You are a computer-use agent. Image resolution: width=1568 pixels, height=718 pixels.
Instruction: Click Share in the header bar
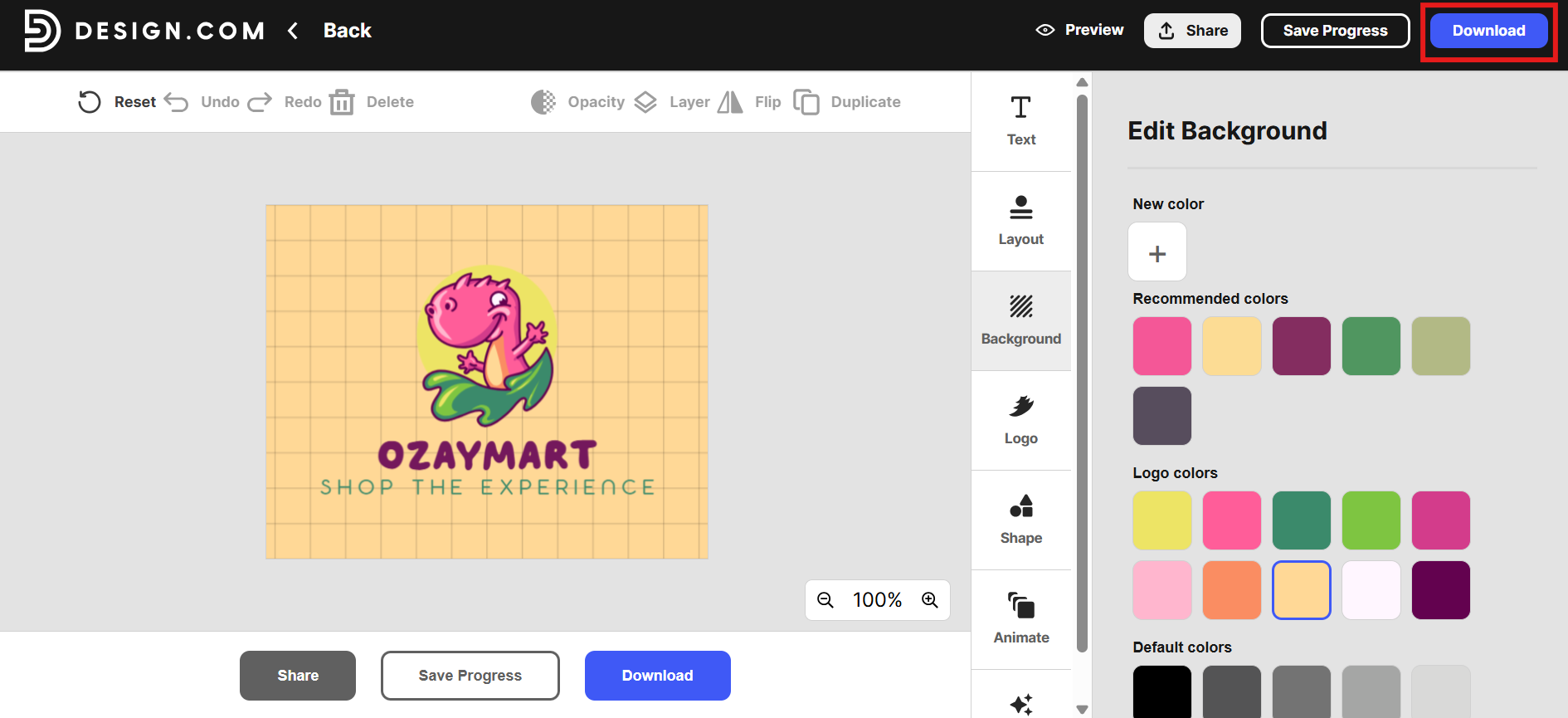point(1192,31)
